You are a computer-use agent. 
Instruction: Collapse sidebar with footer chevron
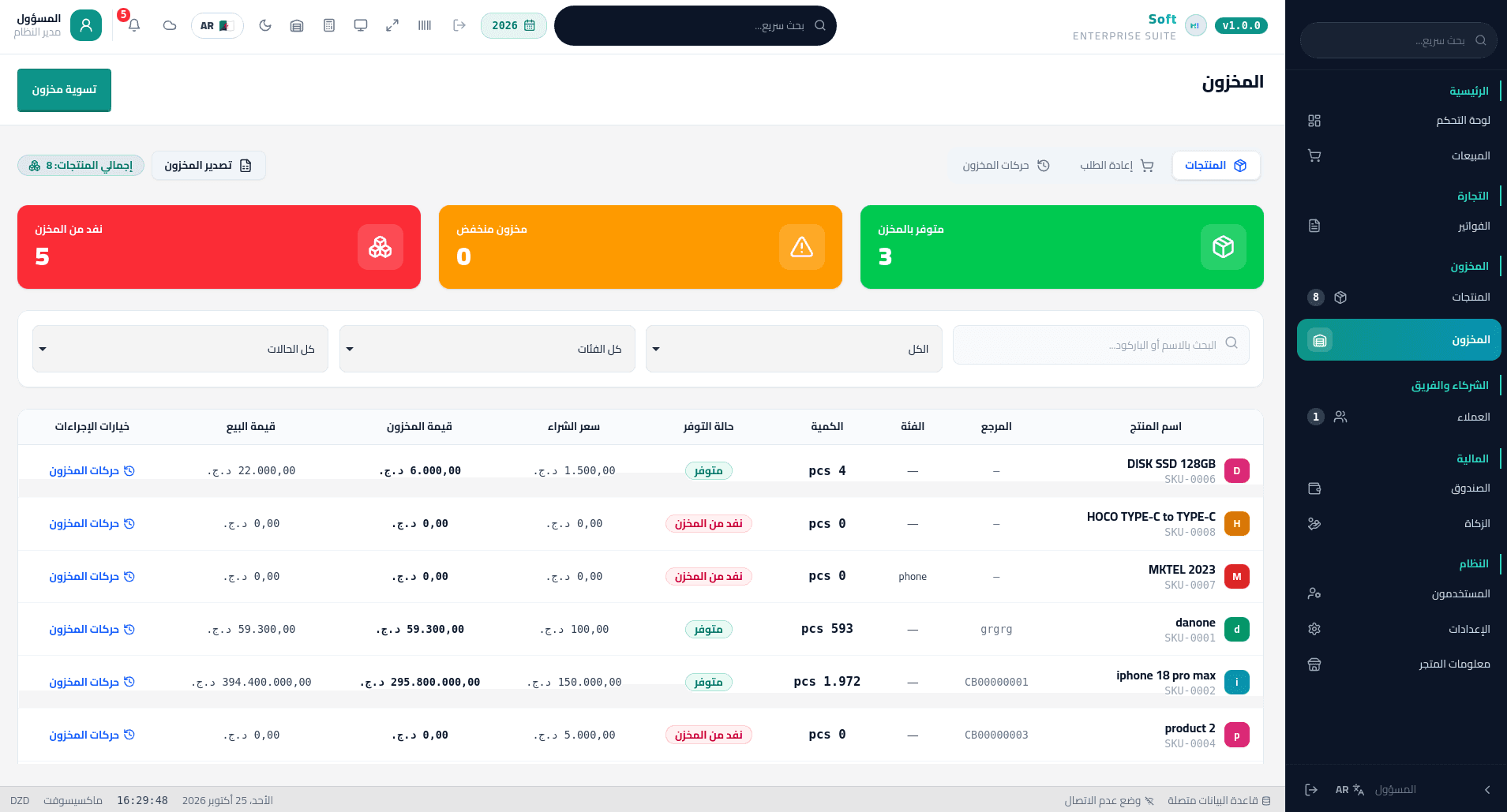click(1487, 790)
